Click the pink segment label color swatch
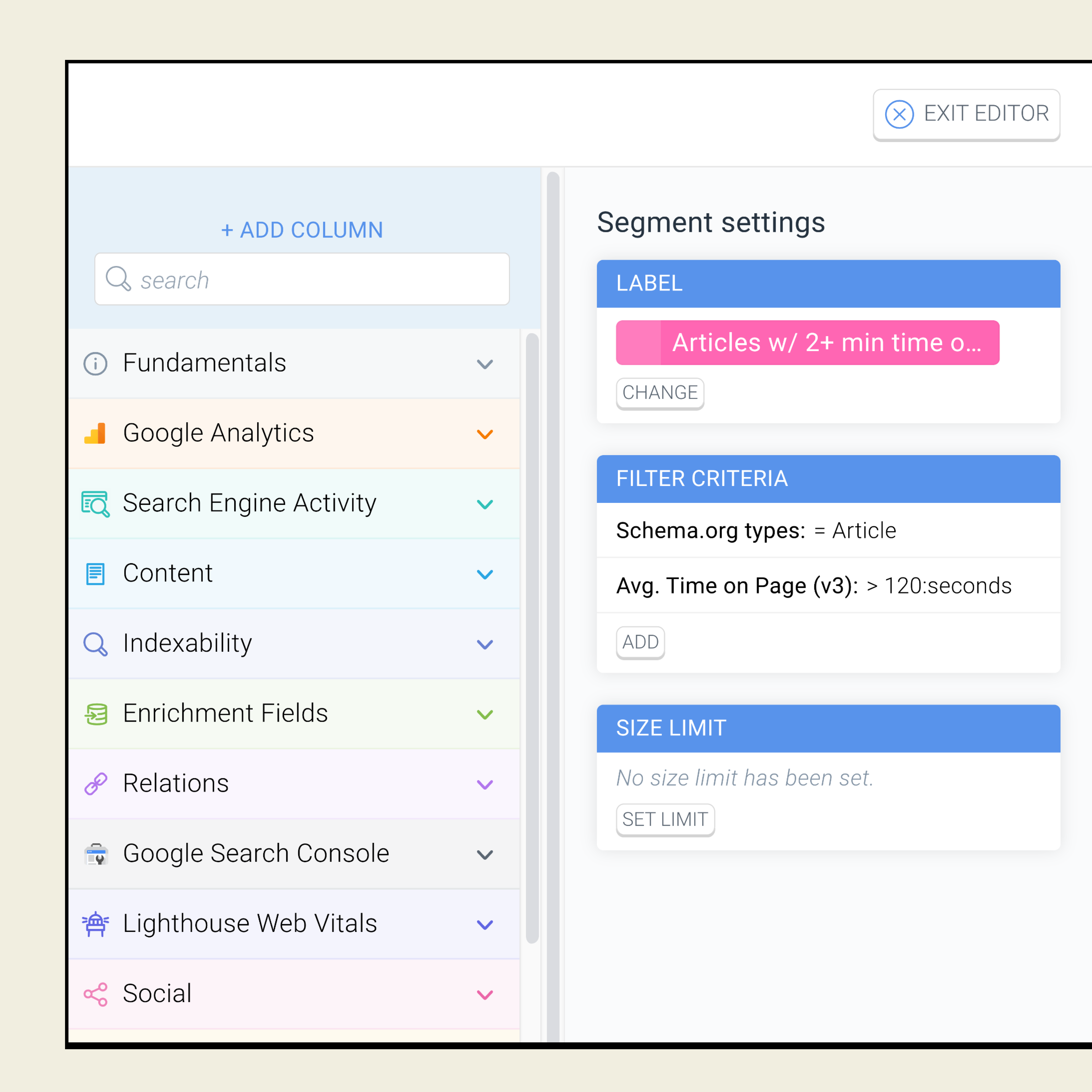The height and width of the screenshot is (1092, 1092). tap(638, 342)
